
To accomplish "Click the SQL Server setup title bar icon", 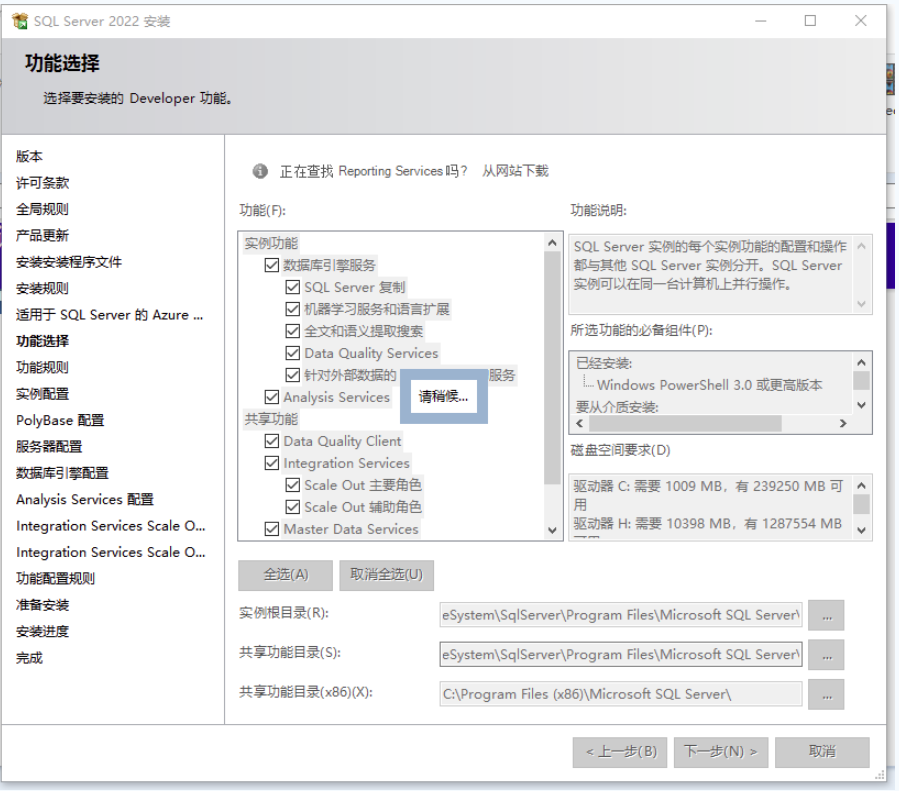I will pyautogui.click(x=20, y=21).
